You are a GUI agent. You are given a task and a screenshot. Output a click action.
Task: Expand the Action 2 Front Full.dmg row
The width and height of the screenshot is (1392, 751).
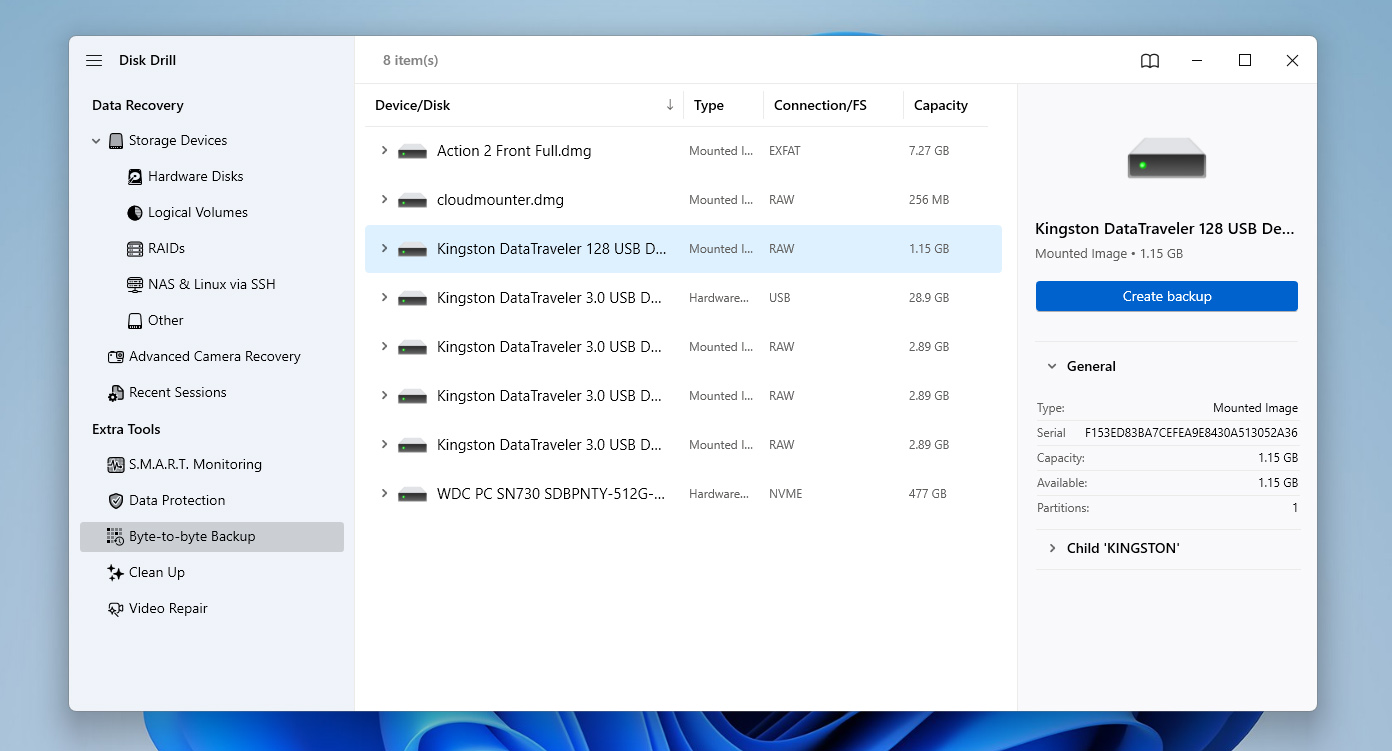tap(384, 150)
